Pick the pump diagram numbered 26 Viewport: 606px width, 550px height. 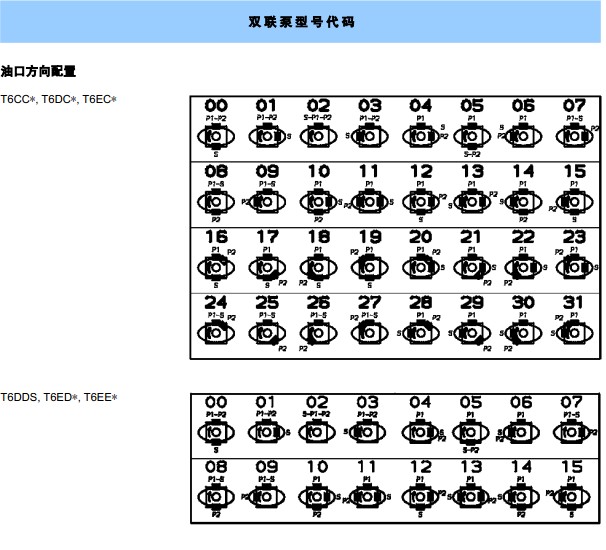pos(318,331)
